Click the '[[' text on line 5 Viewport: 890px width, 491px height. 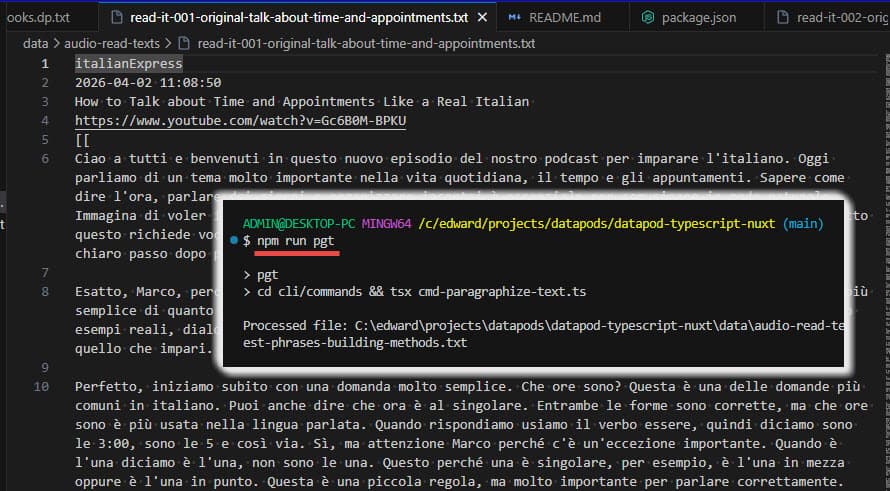(82, 140)
